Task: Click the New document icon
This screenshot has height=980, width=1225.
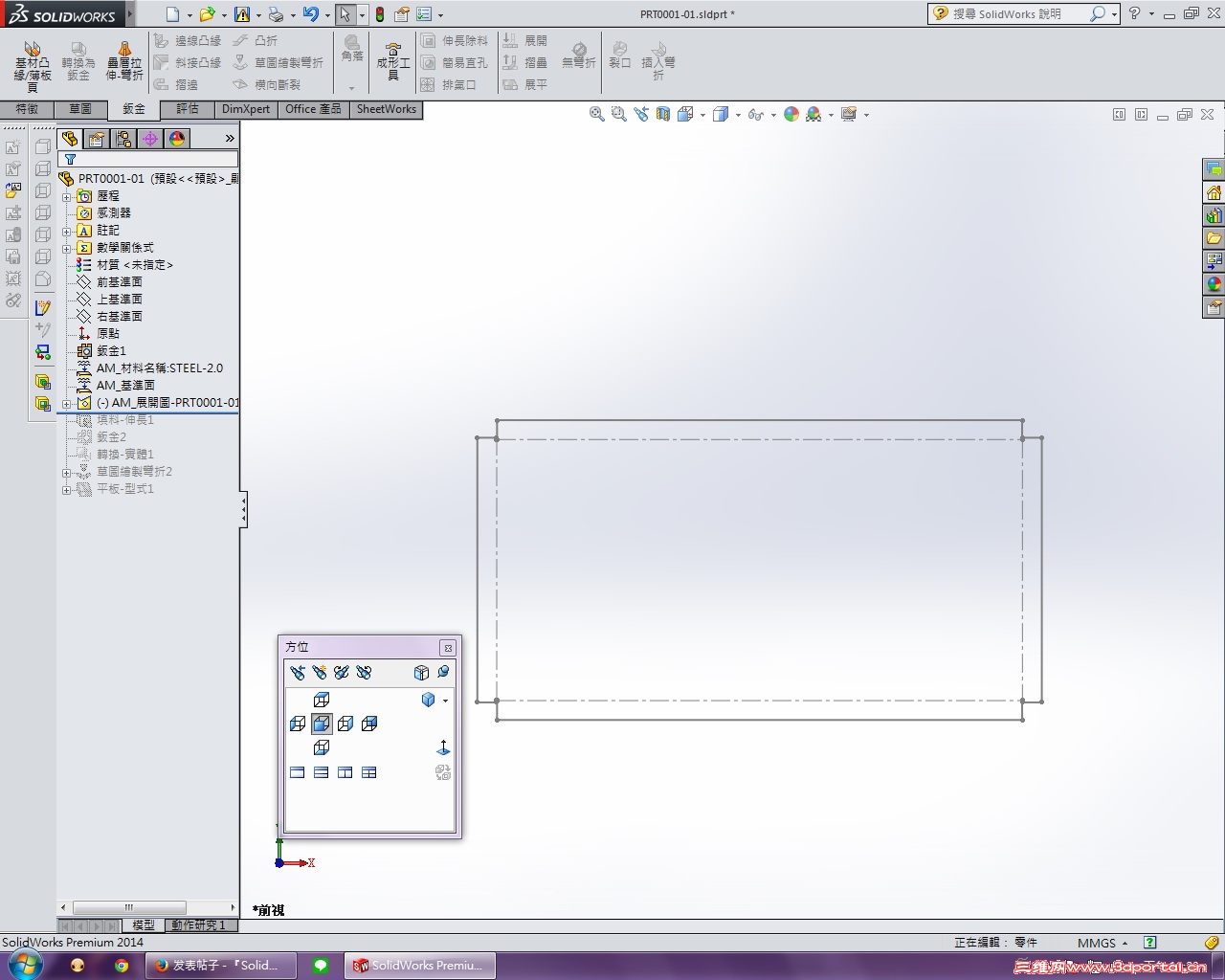Action: 172,14
